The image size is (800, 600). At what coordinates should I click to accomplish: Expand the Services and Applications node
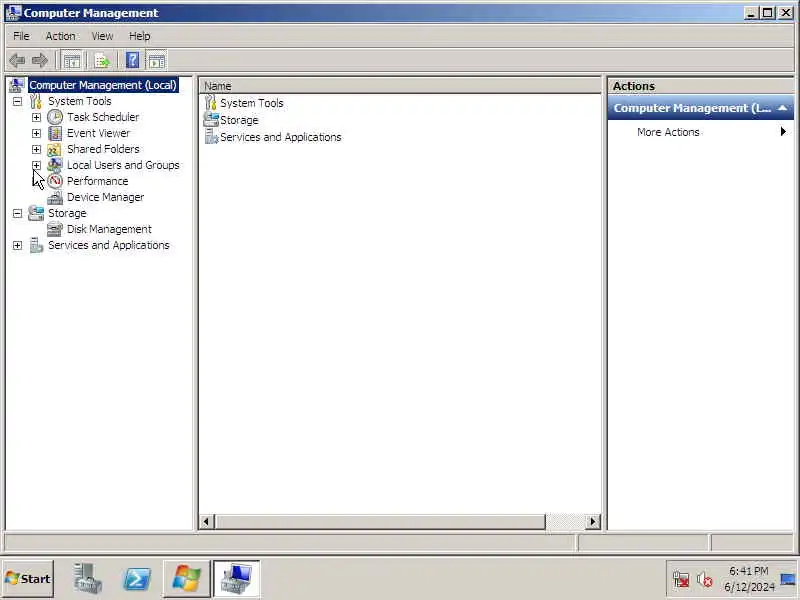18,245
